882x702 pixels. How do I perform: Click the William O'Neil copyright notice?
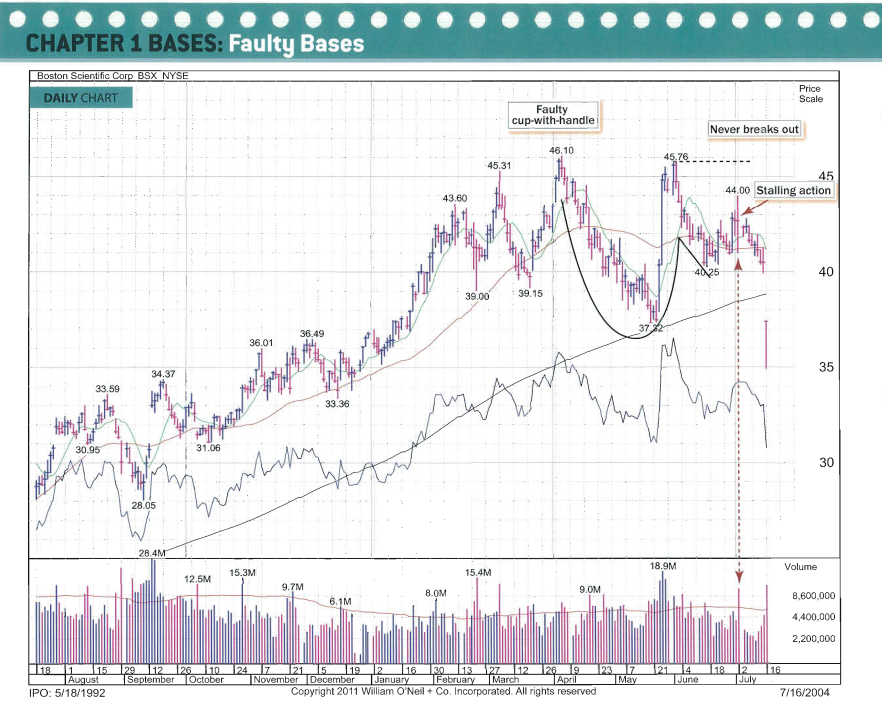point(443,691)
